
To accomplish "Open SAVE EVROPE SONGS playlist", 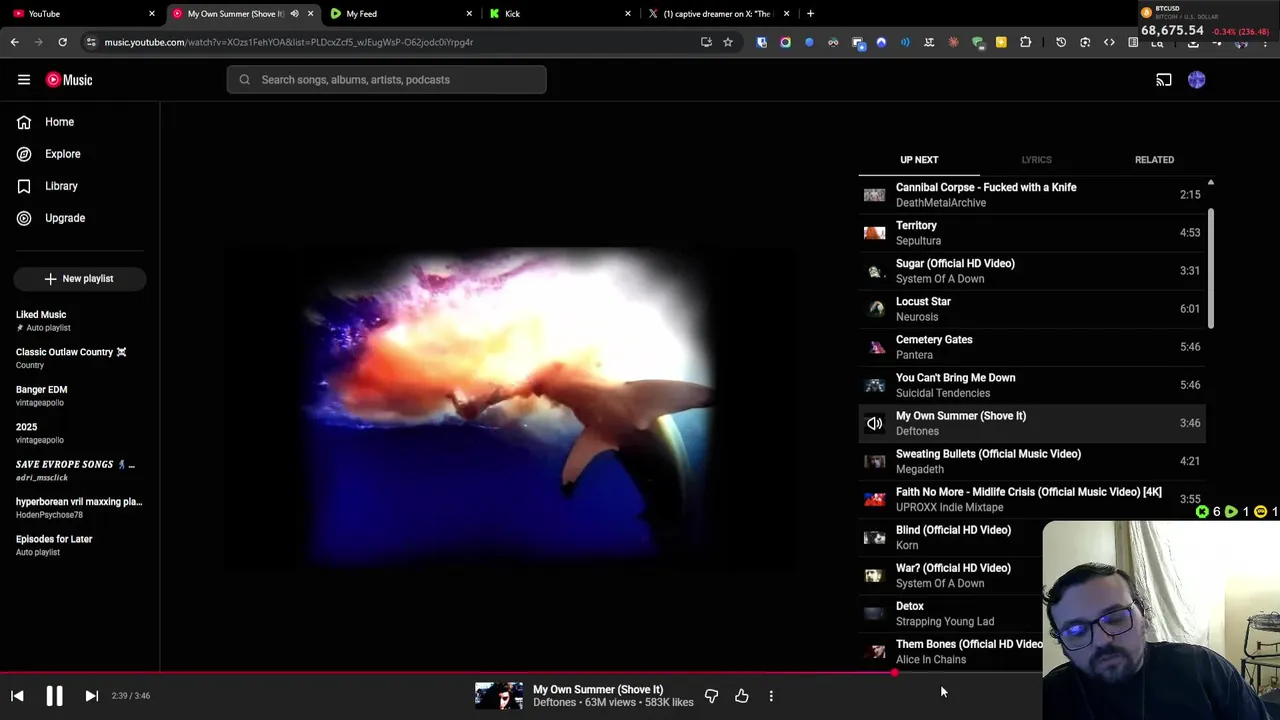I will tap(80, 470).
